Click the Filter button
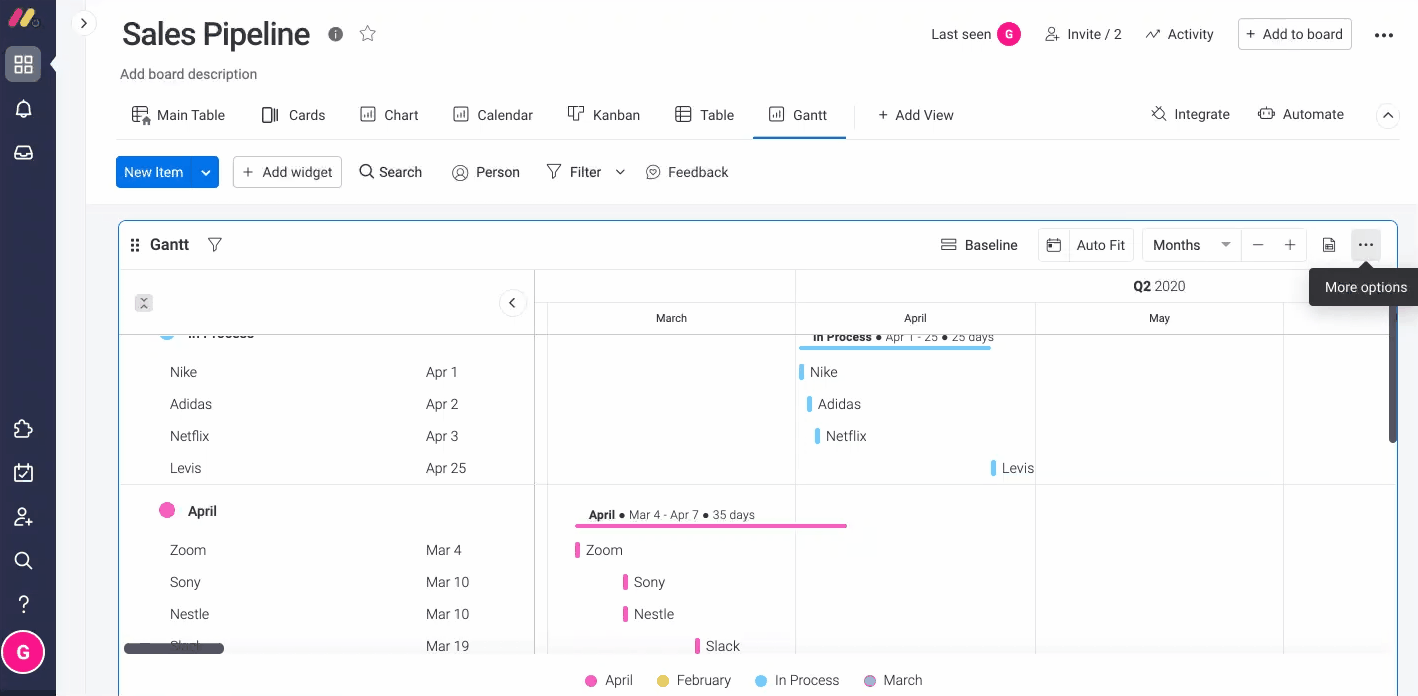The height and width of the screenshot is (696, 1418). pos(574,172)
